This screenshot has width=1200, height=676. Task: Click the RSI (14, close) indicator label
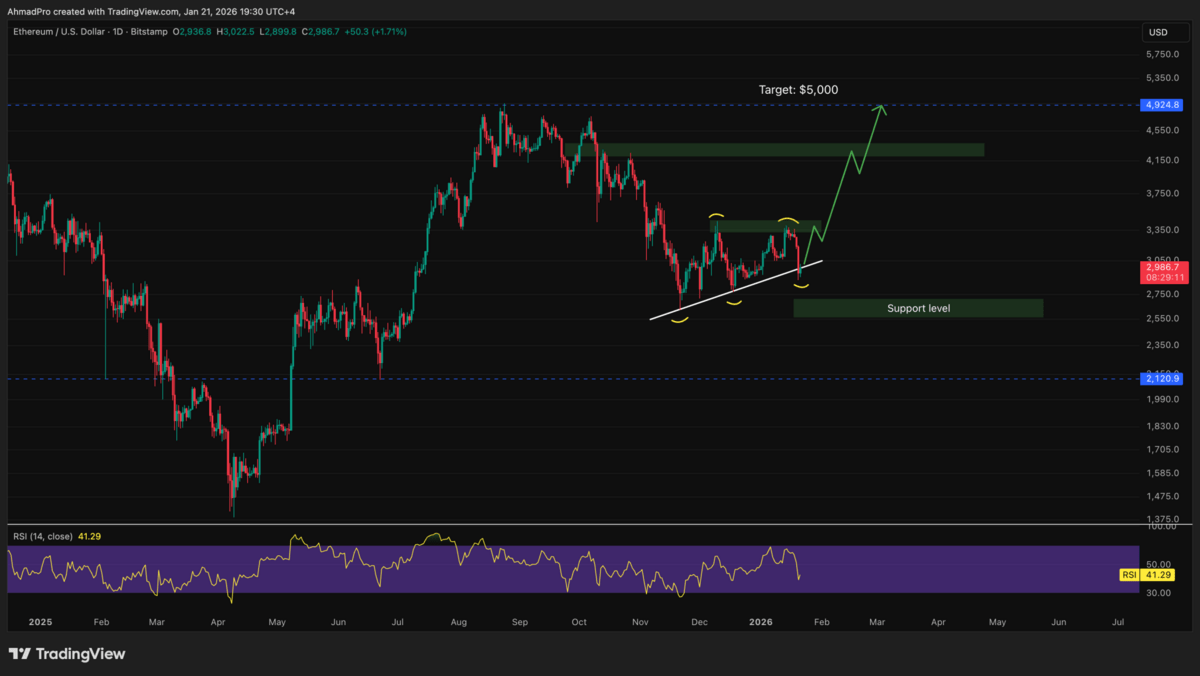(x=42, y=536)
